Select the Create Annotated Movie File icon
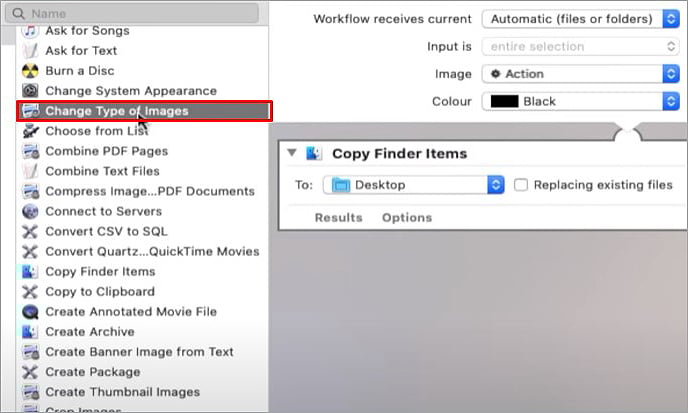The width and height of the screenshot is (688, 413). pos(30,312)
